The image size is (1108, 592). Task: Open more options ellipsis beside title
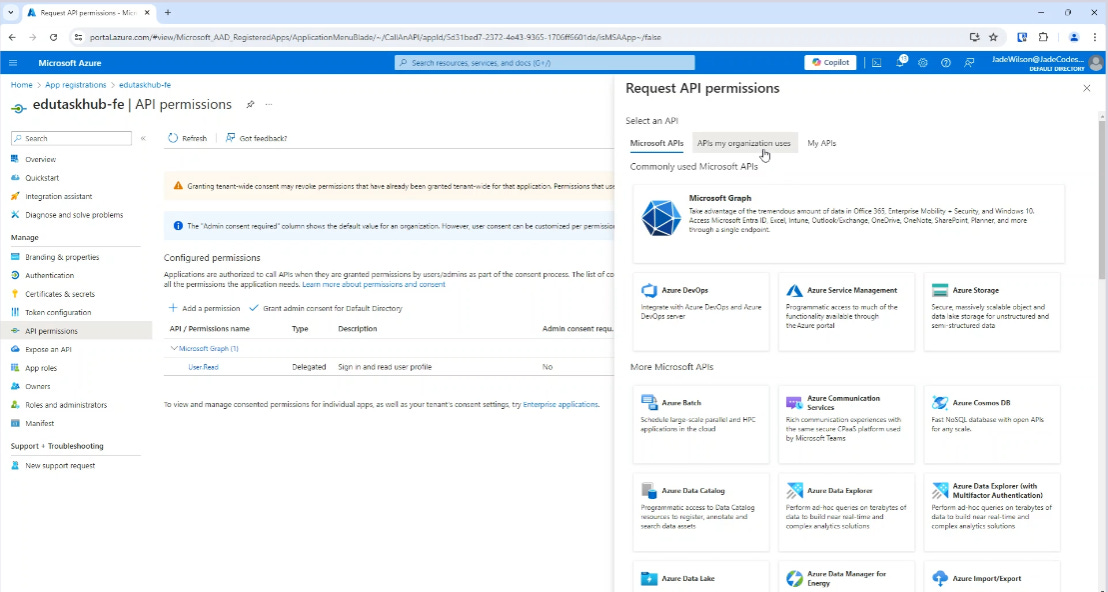click(269, 105)
